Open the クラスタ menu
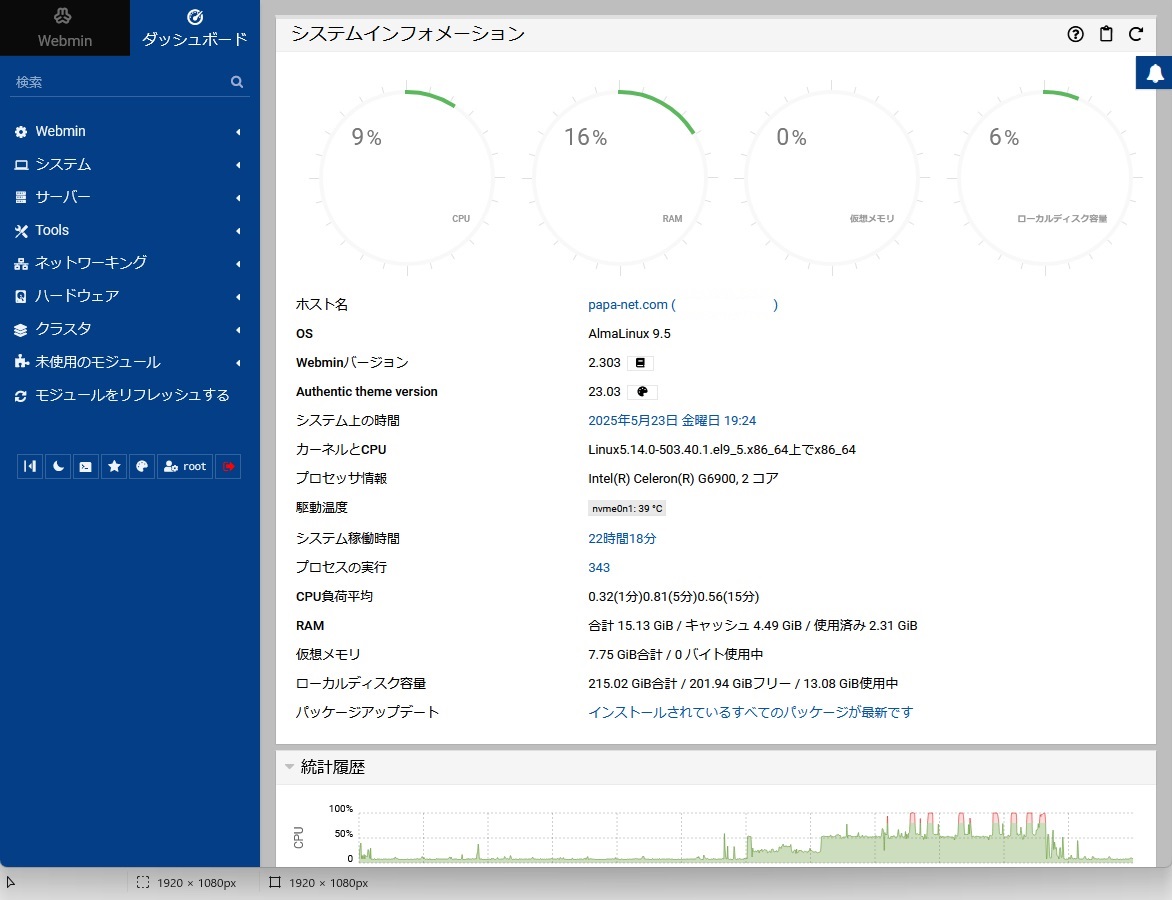The width and height of the screenshot is (1172, 900). [x=129, y=329]
